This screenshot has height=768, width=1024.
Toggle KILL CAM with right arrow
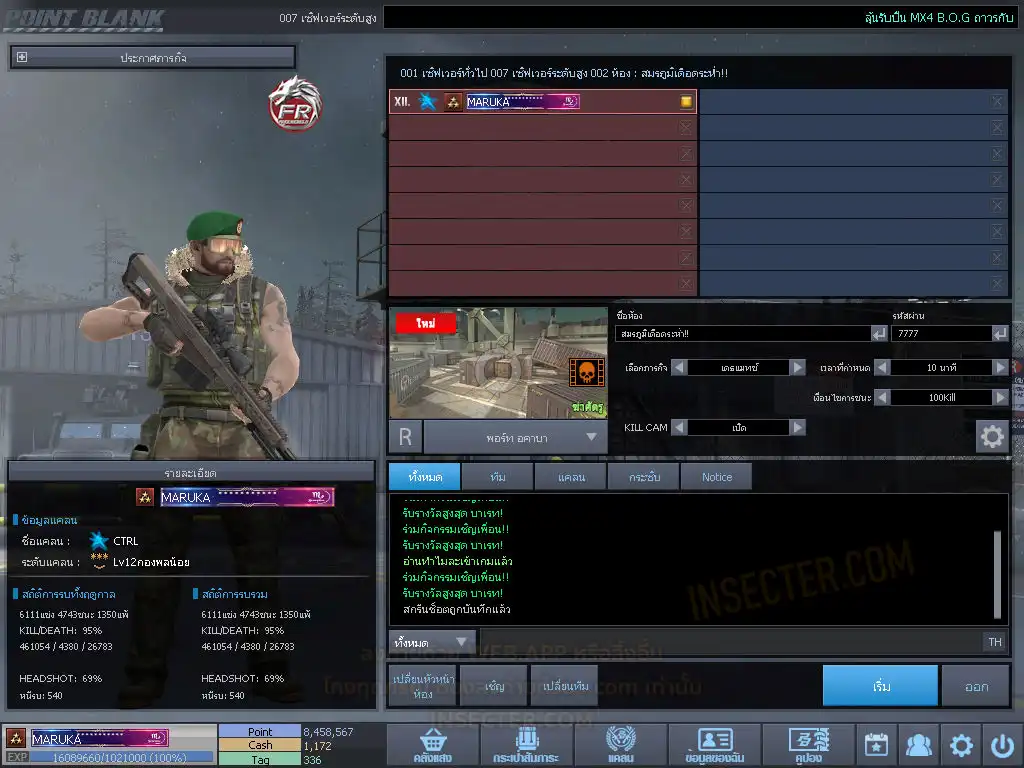(797, 427)
